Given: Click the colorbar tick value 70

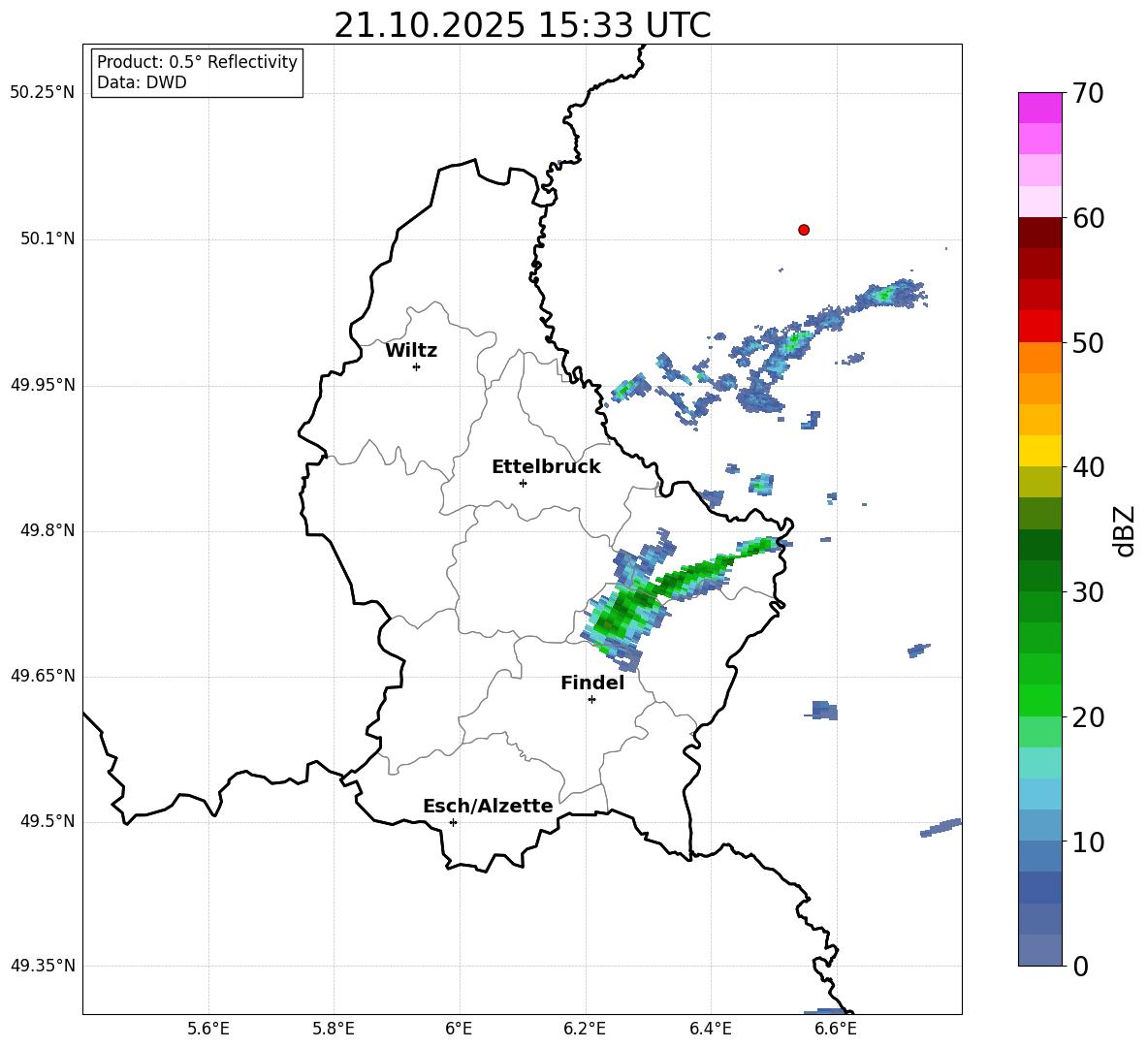Looking at the screenshot, I should tap(1088, 94).
